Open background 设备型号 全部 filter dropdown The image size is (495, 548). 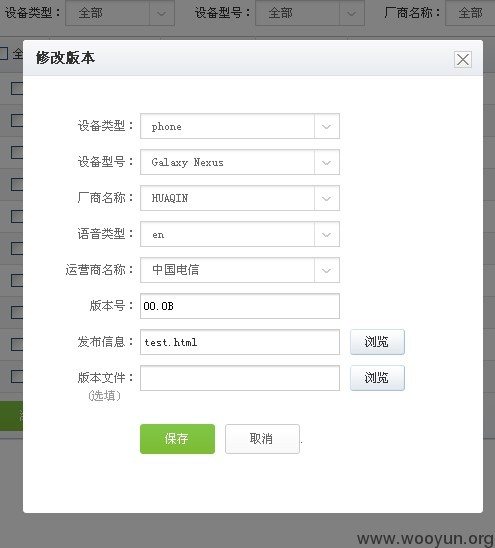pos(310,13)
